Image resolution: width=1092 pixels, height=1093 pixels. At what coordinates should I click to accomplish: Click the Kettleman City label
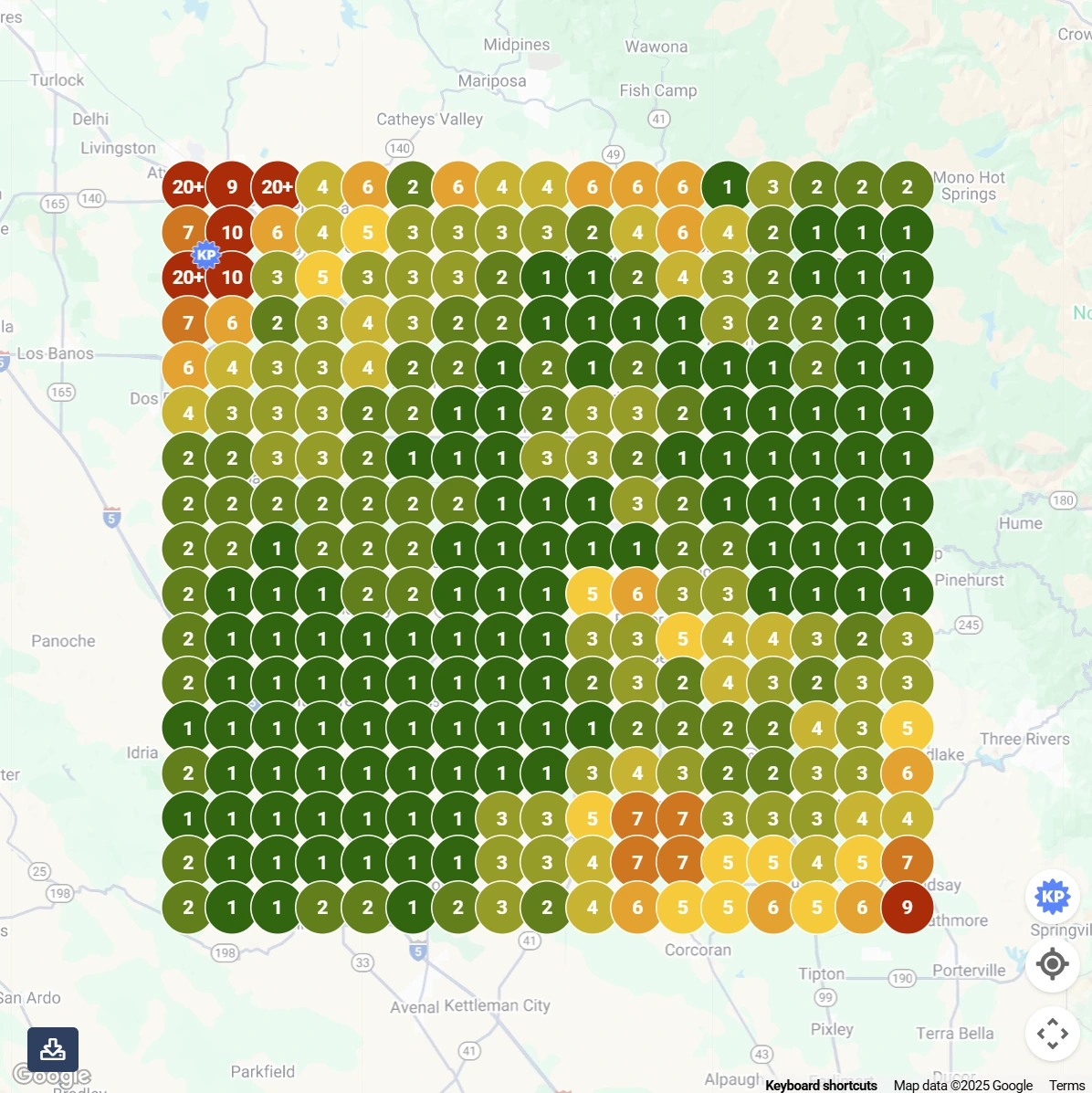click(x=497, y=1005)
